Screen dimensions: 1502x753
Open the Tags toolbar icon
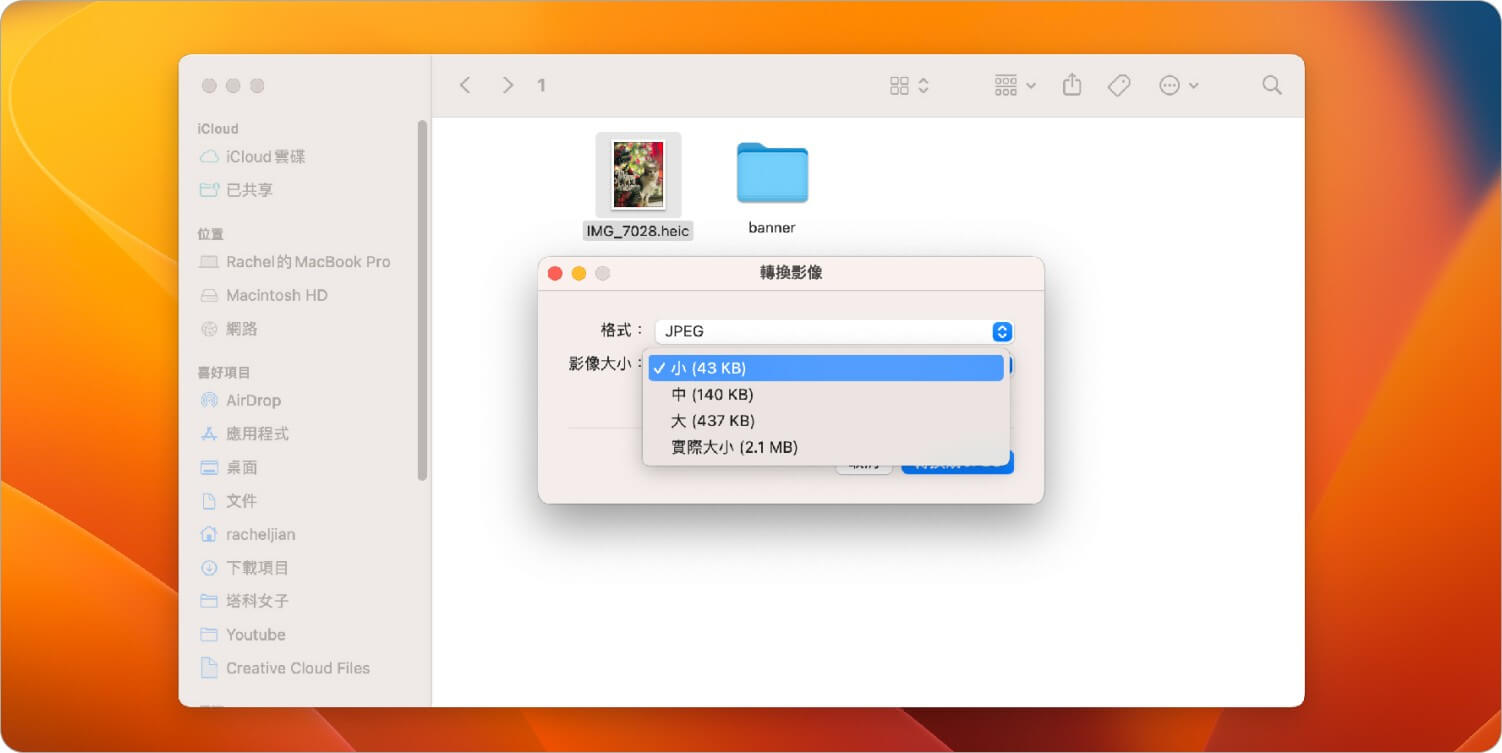tap(1119, 86)
